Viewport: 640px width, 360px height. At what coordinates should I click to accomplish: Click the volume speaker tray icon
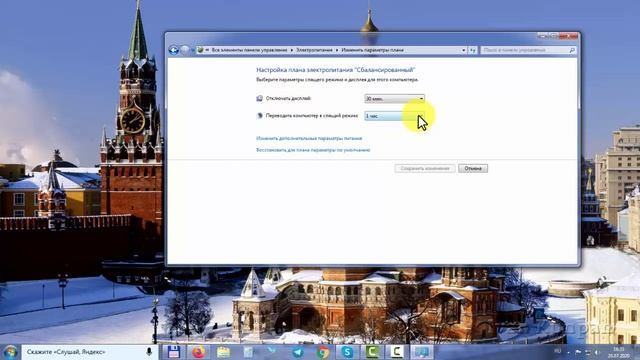[x=598, y=352]
